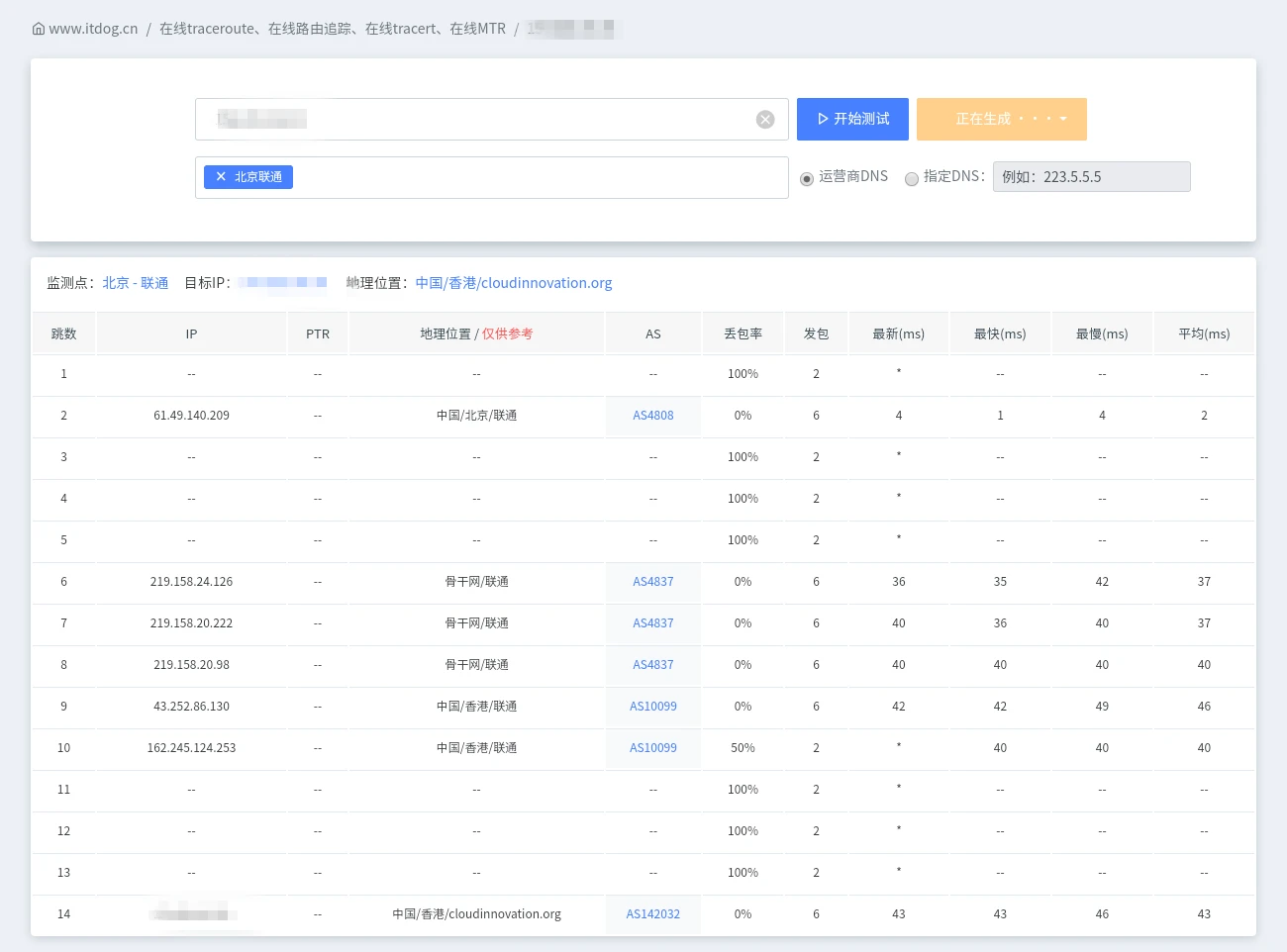Remove the 北京联通 node tag

tap(221, 177)
